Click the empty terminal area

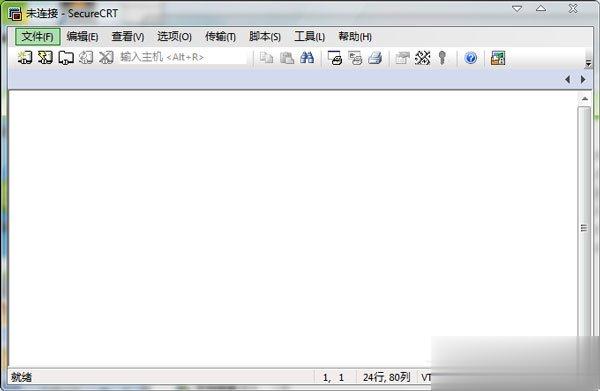click(x=293, y=230)
